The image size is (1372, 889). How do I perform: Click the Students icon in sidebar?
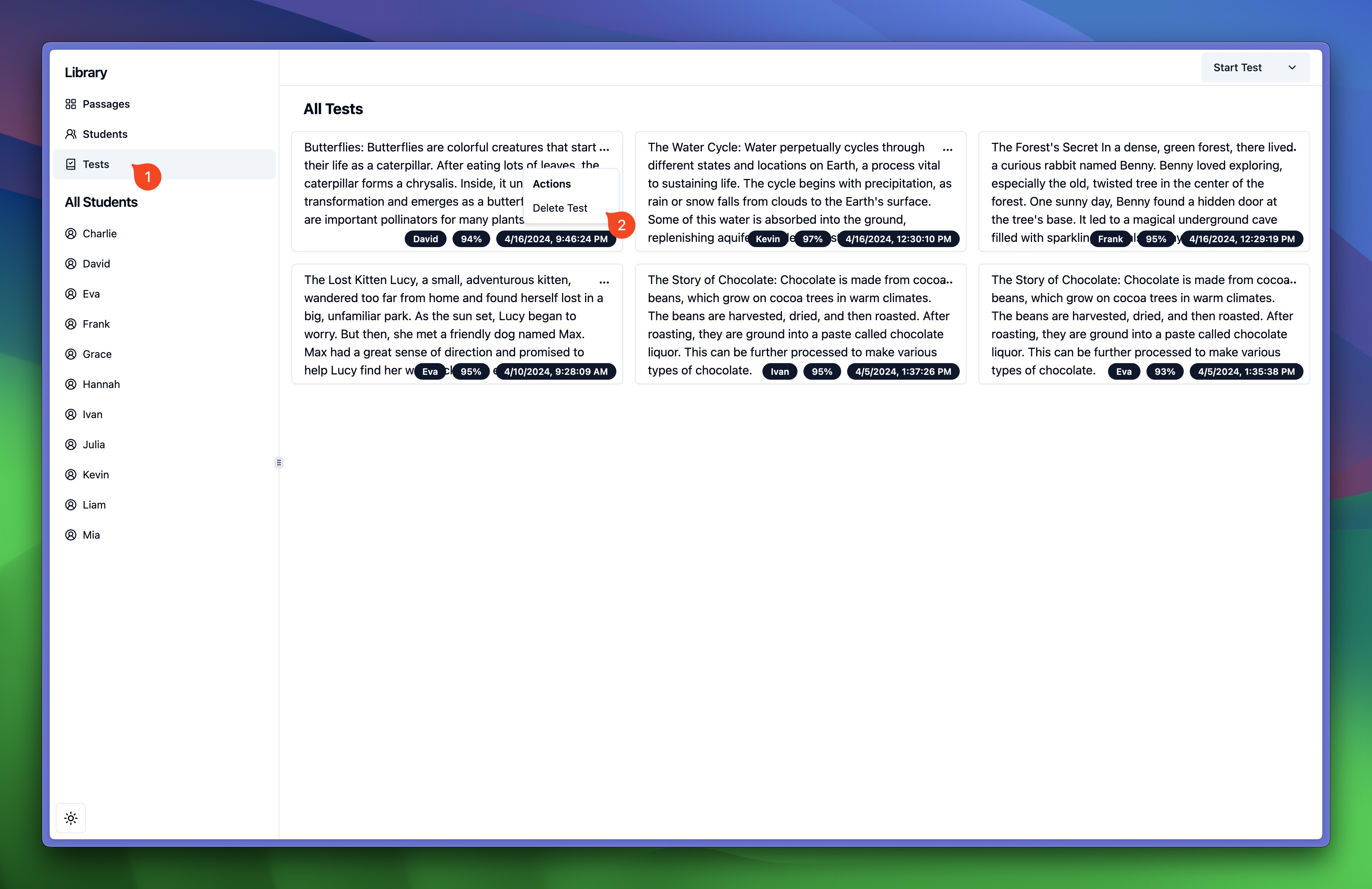[x=71, y=133]
